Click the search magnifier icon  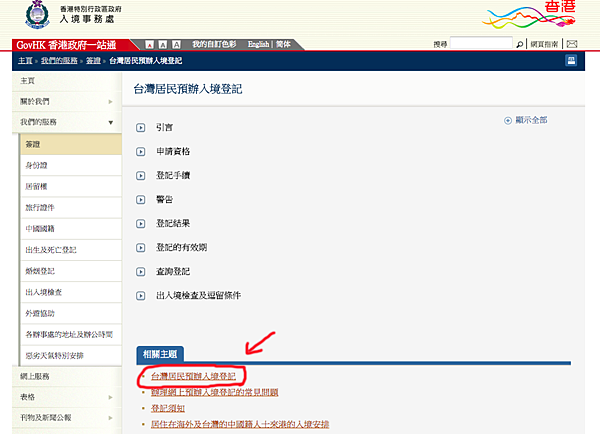[x=519, y=44]
